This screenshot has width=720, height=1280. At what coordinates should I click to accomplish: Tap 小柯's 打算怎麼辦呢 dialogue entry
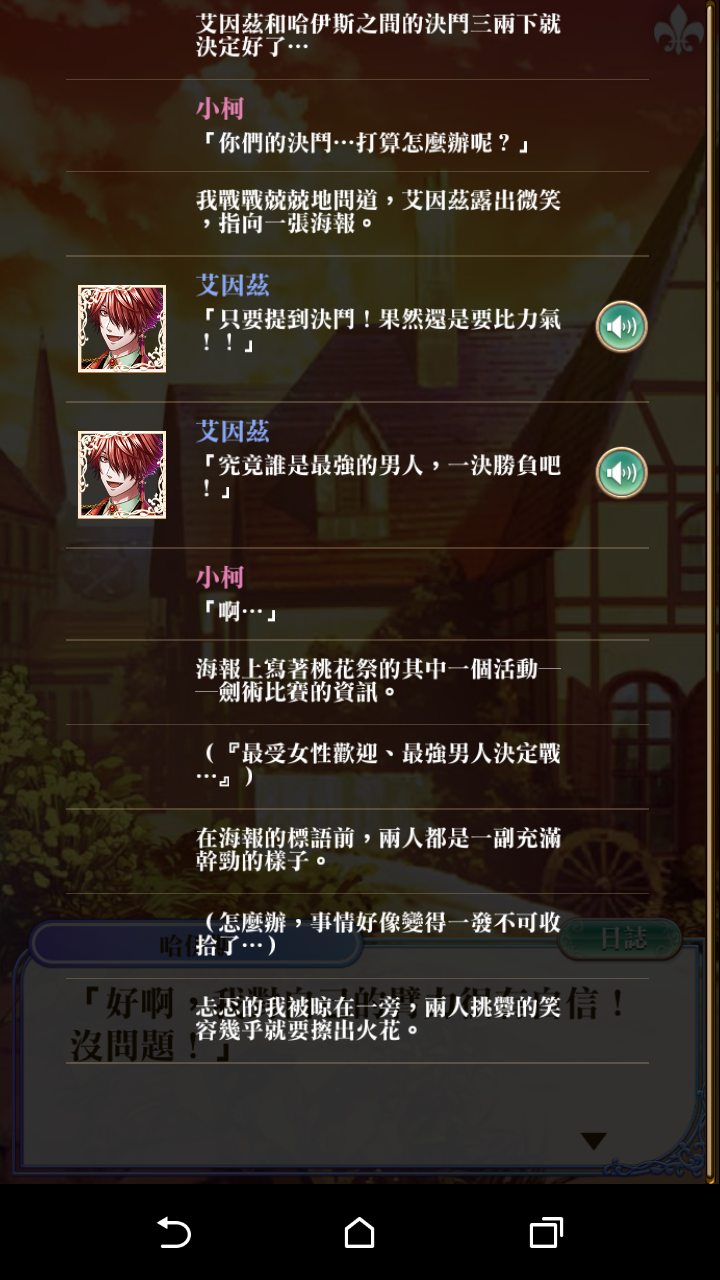[x=357, y=126]
